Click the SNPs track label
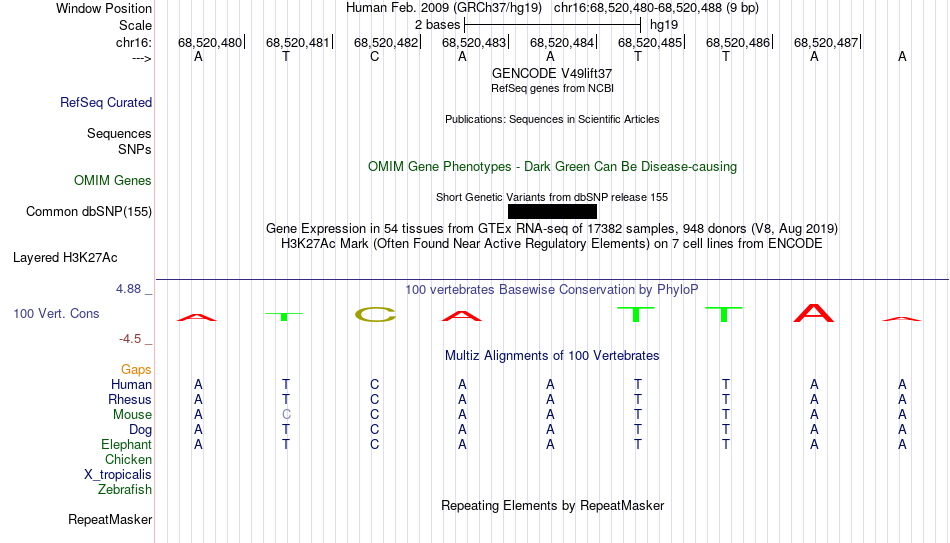Viewport: 950px width, 543px height. [x=135, y=149]
